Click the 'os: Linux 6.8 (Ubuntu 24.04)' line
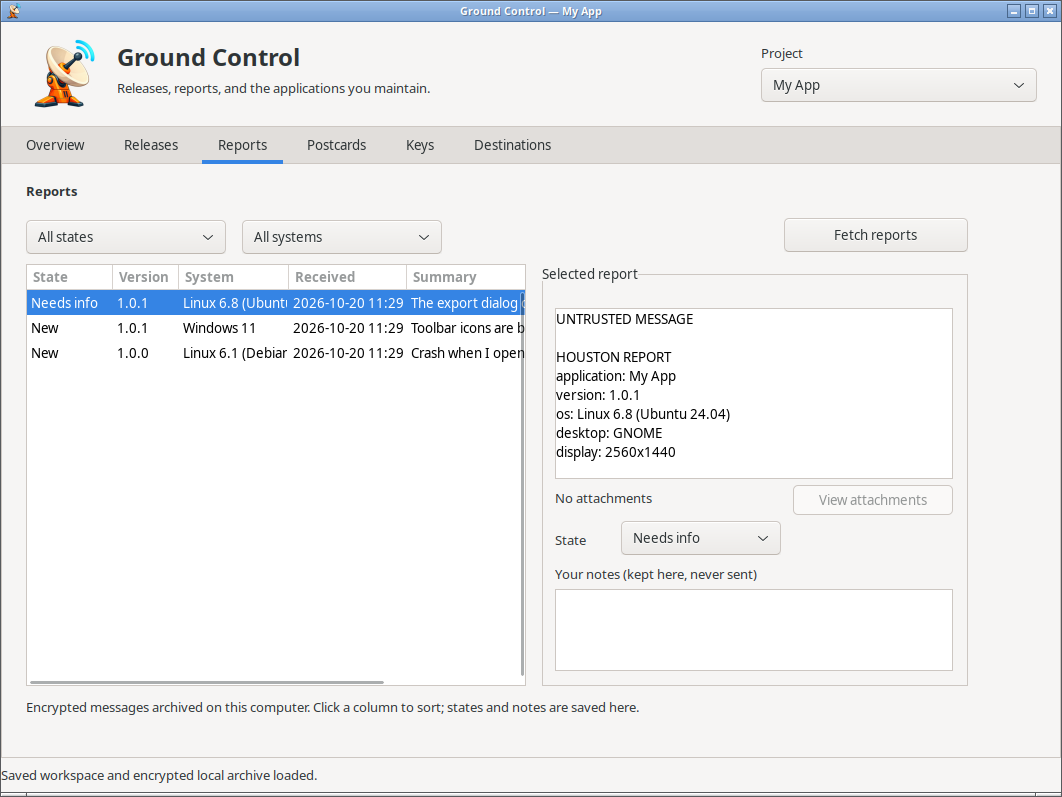 643,414
